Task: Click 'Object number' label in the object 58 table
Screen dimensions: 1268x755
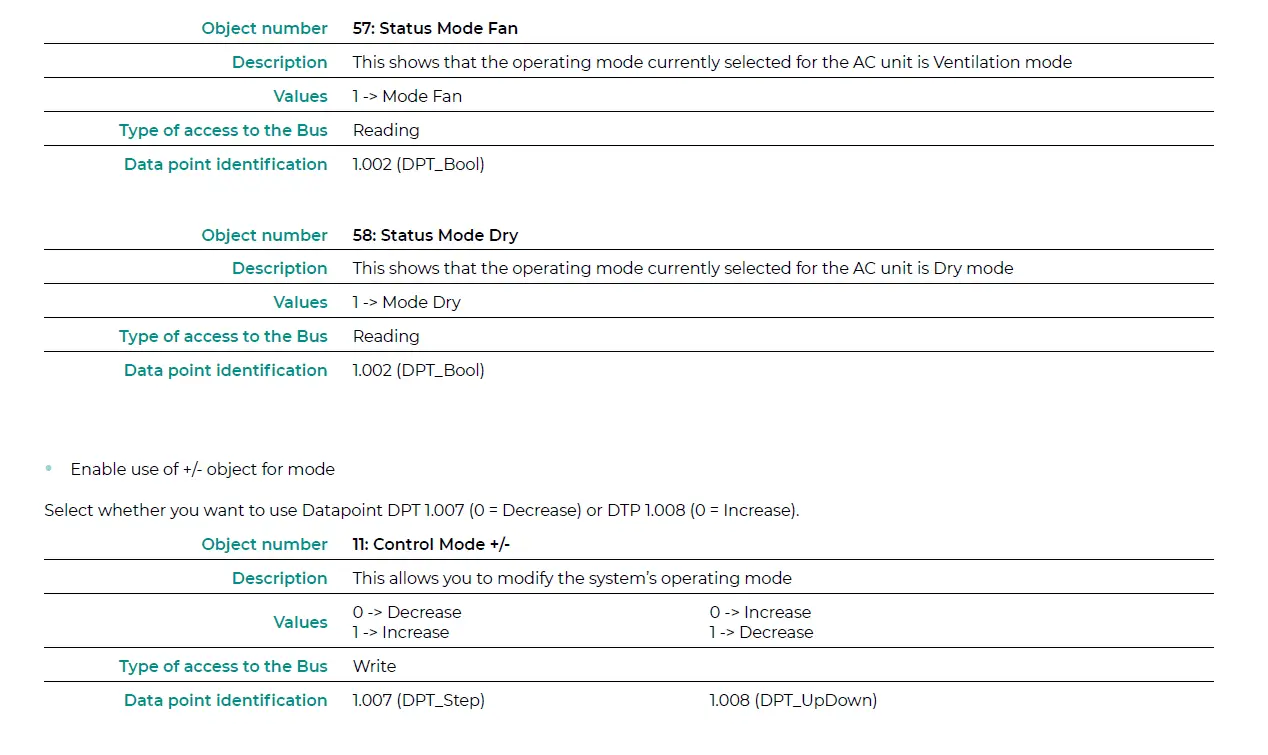Action: point(264,235)
